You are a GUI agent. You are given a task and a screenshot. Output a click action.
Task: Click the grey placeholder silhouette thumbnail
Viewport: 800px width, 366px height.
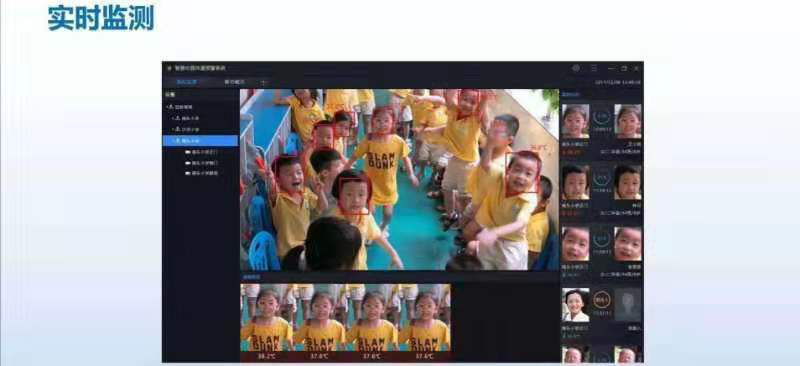point(628,305)
